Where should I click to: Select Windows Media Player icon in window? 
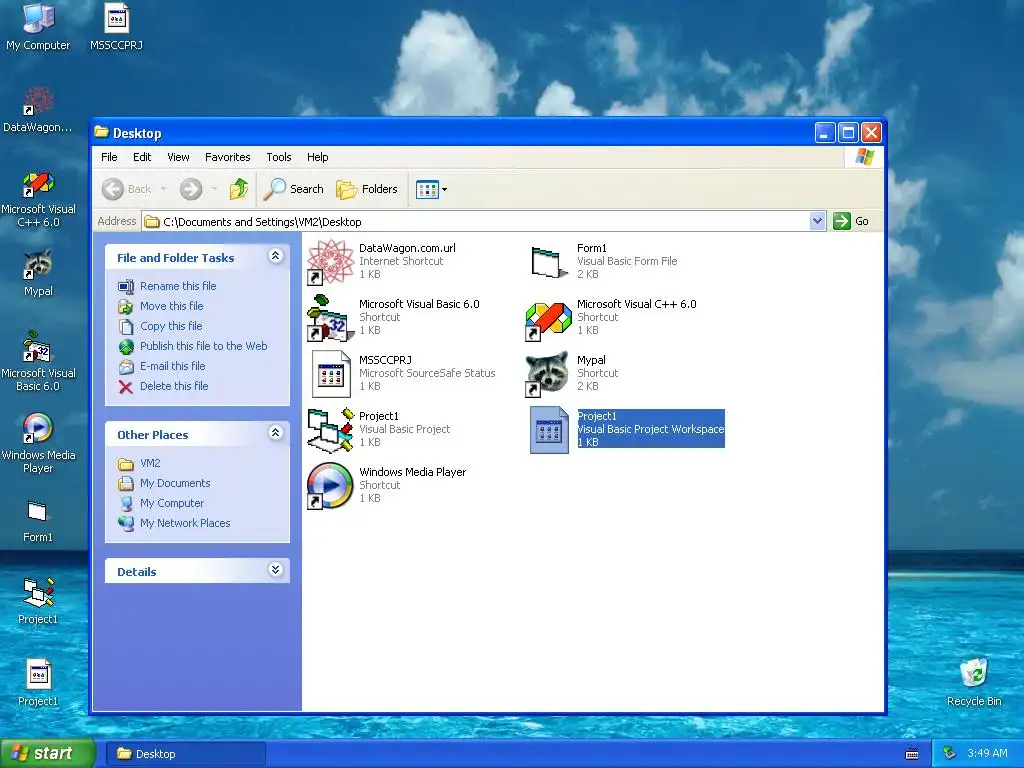tap(330, 485)
